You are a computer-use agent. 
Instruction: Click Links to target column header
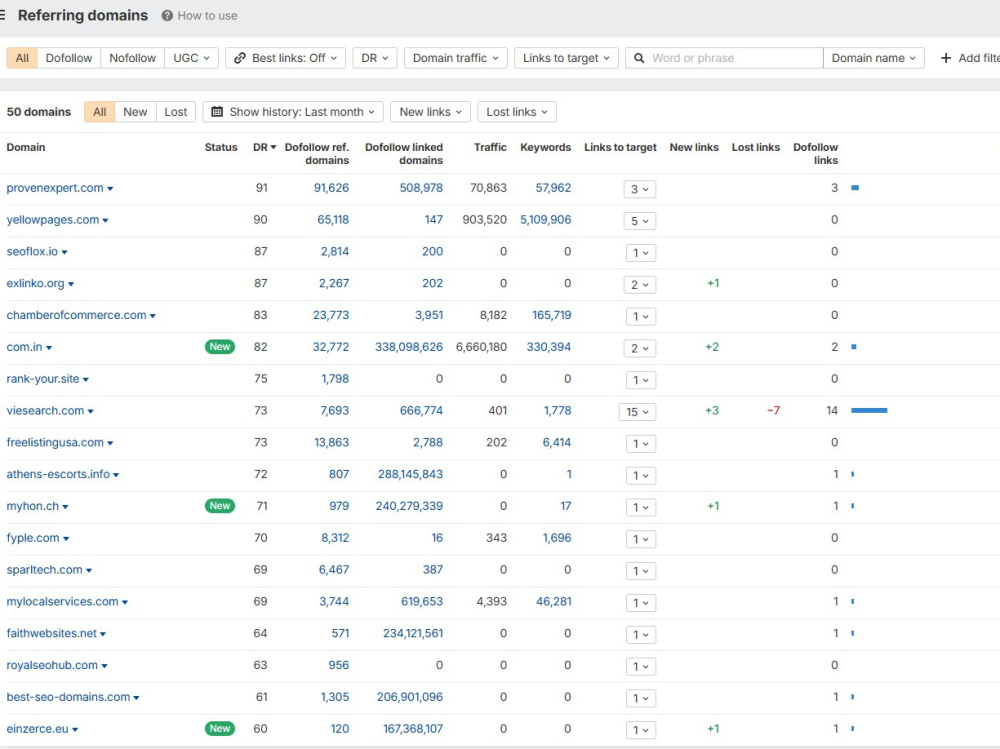click(620, 147)
